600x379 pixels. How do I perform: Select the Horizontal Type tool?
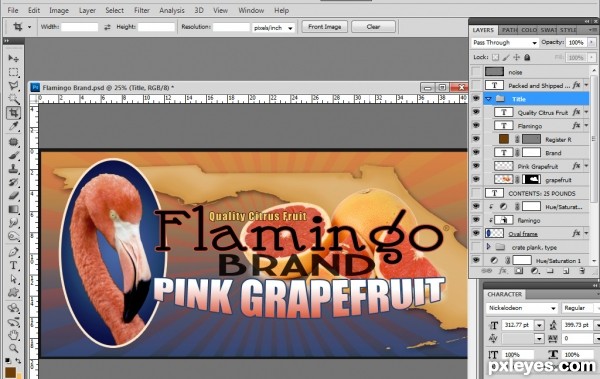(13, 265)
